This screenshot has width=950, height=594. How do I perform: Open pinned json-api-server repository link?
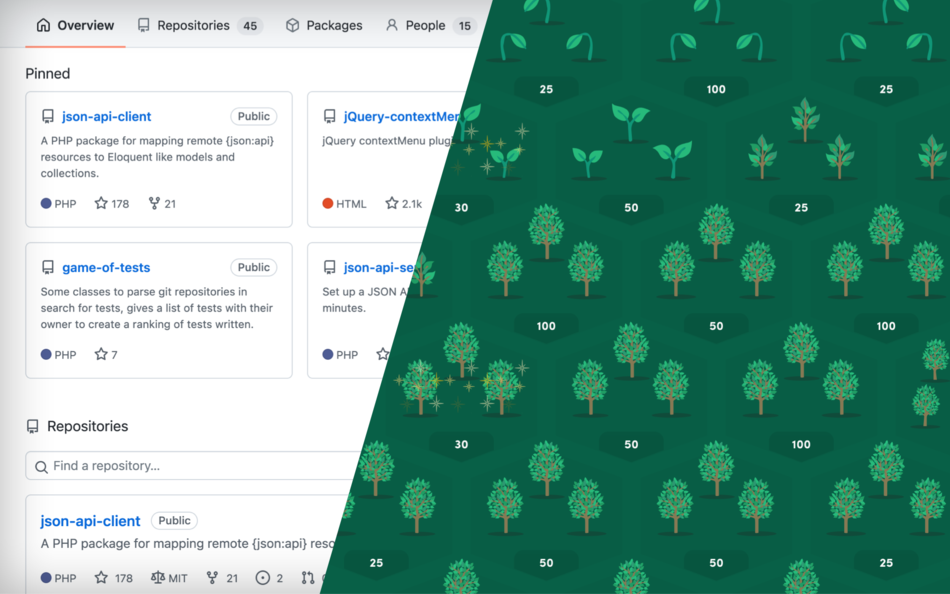coord(379,267)
